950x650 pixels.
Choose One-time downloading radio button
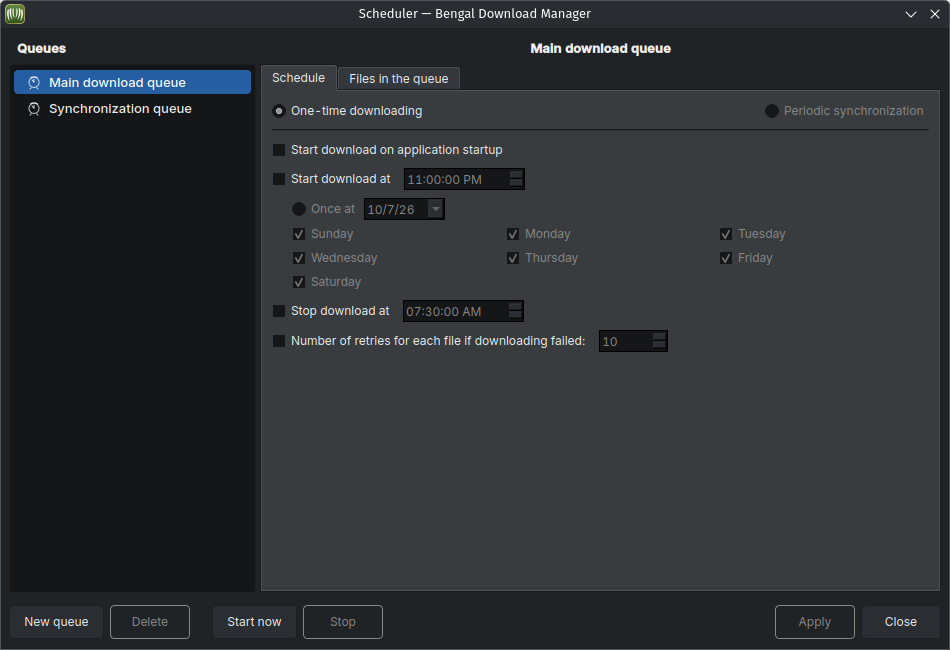[279, 111]
